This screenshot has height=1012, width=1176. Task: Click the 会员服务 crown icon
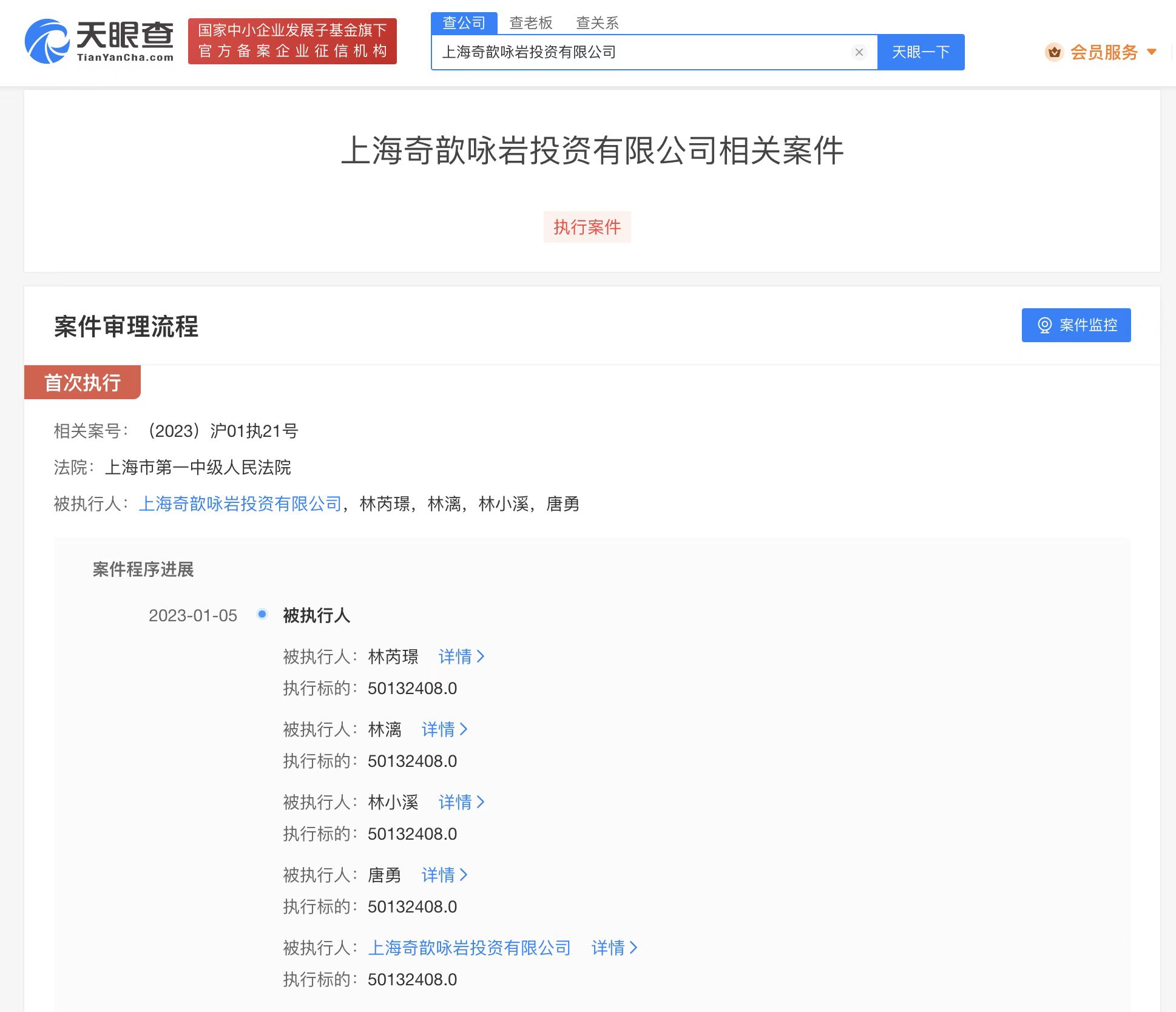1054,52
